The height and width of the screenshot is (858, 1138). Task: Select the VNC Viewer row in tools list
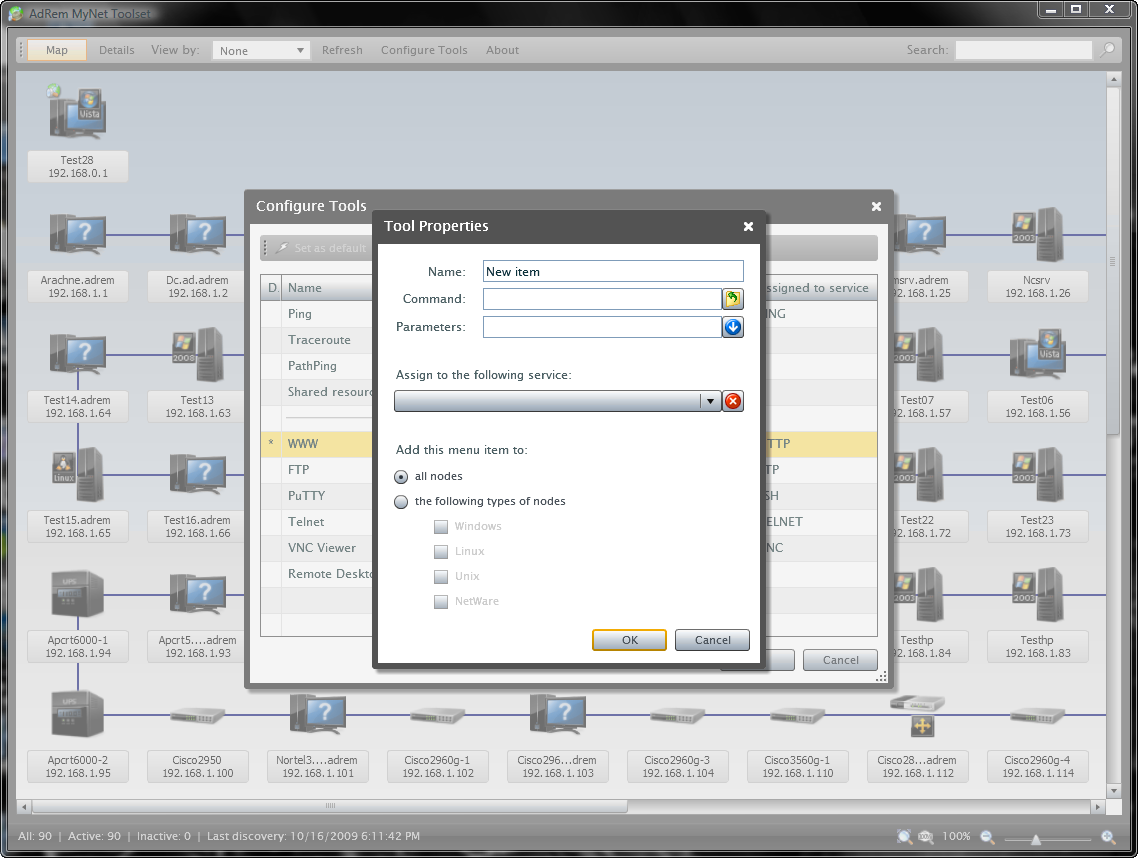pyautogui.click(x=317, y=548)
